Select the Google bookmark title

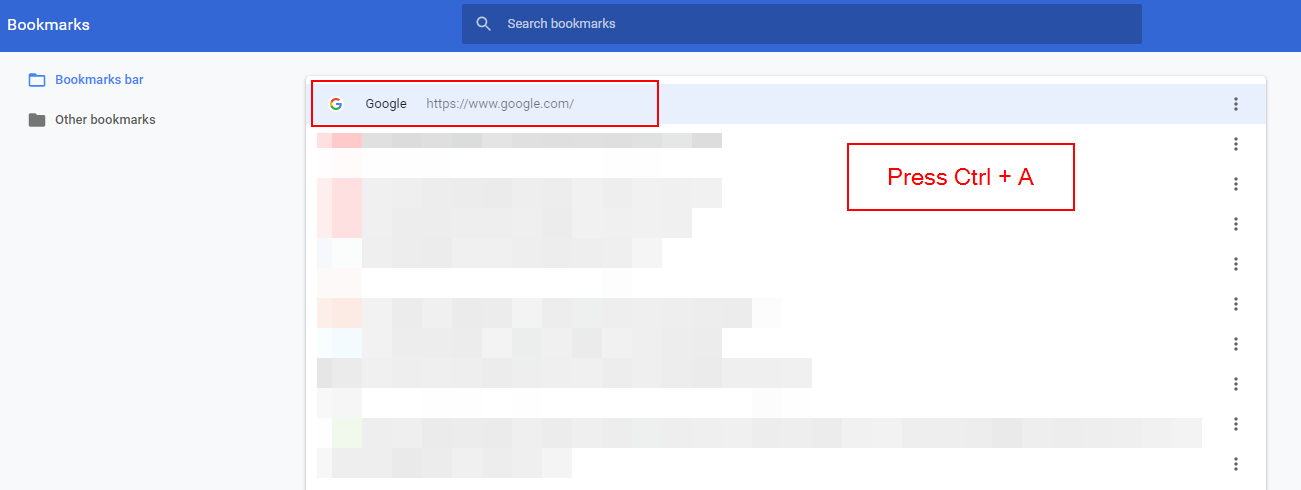(386, 104)
